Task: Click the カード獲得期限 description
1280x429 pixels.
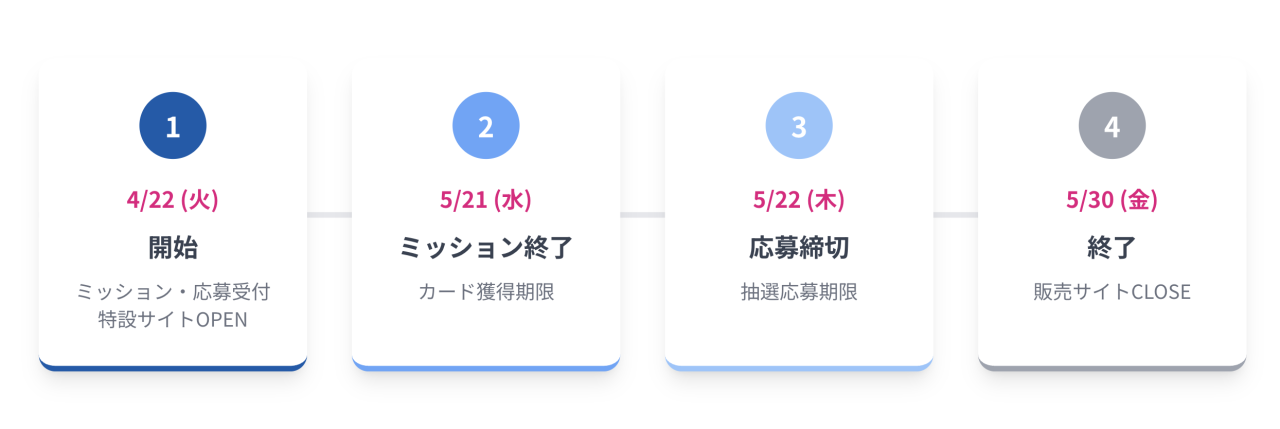Action: click(x=486, y=292)
